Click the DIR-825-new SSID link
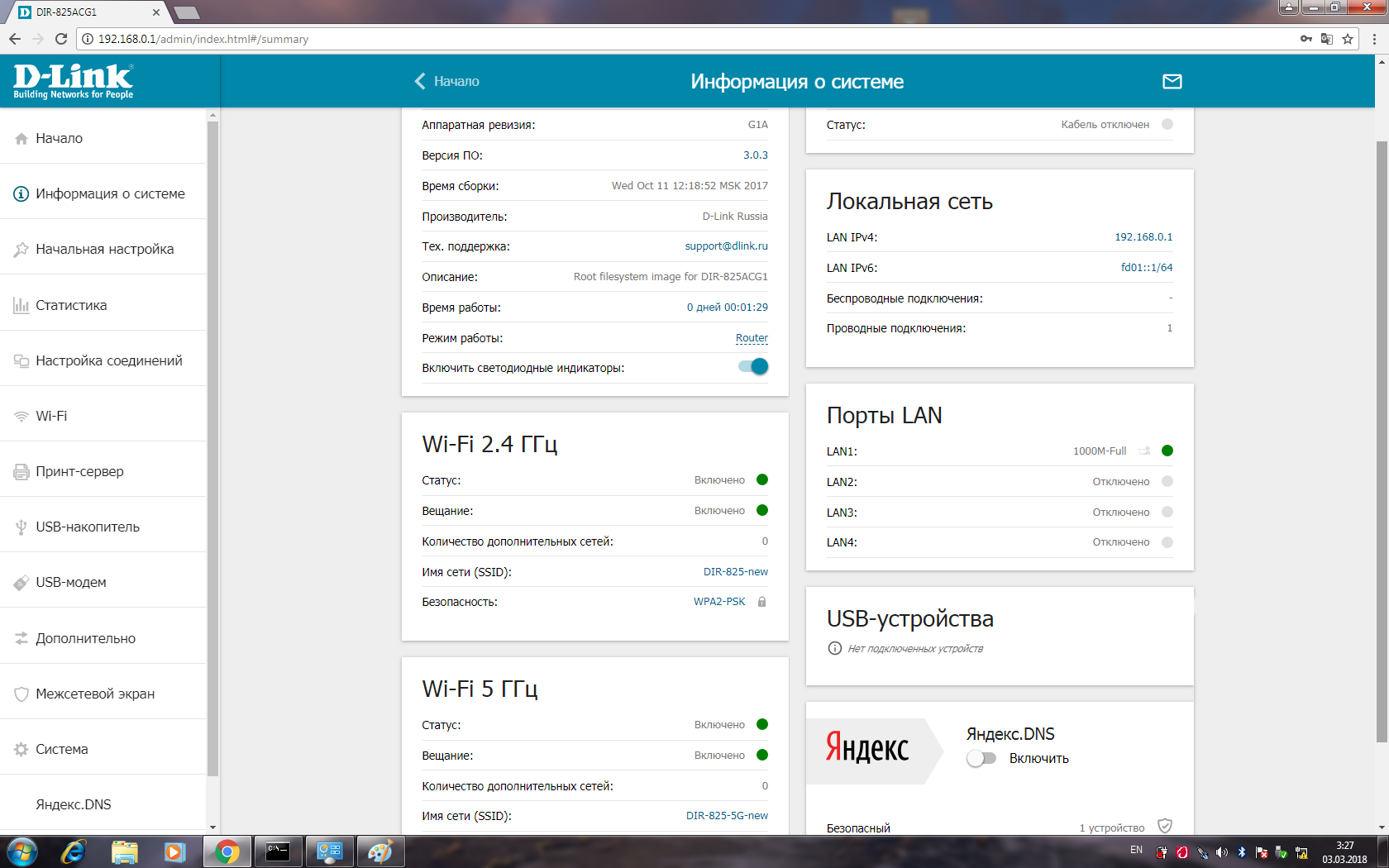Viewport: 1389px width, 868px height. point(735,572)
